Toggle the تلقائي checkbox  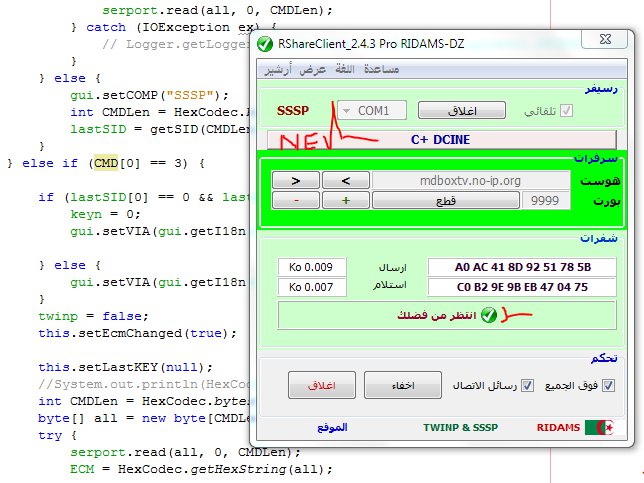tap(566, 111)
